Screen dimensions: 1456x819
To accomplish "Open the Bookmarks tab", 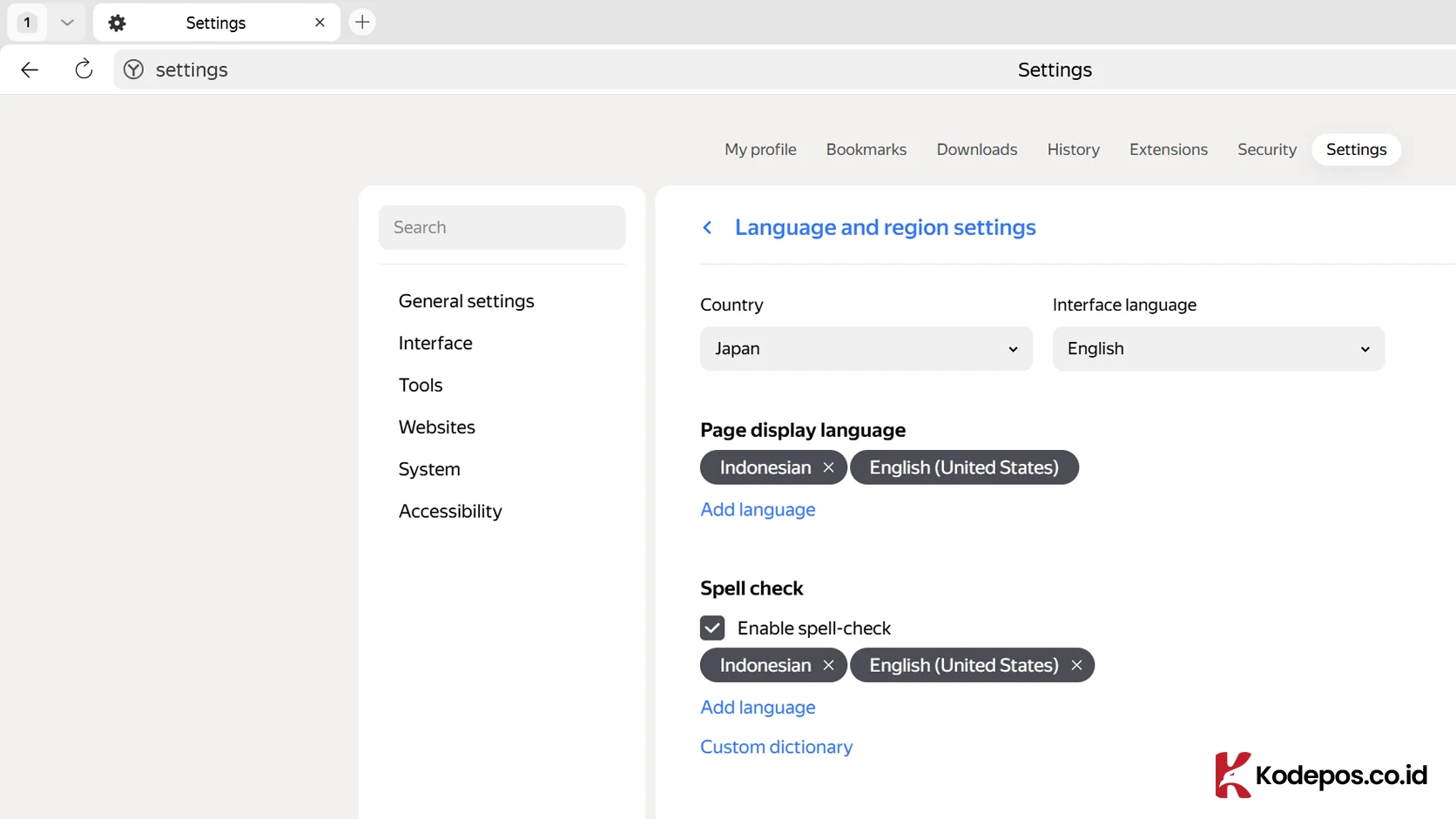I will (x=866, y=149).
